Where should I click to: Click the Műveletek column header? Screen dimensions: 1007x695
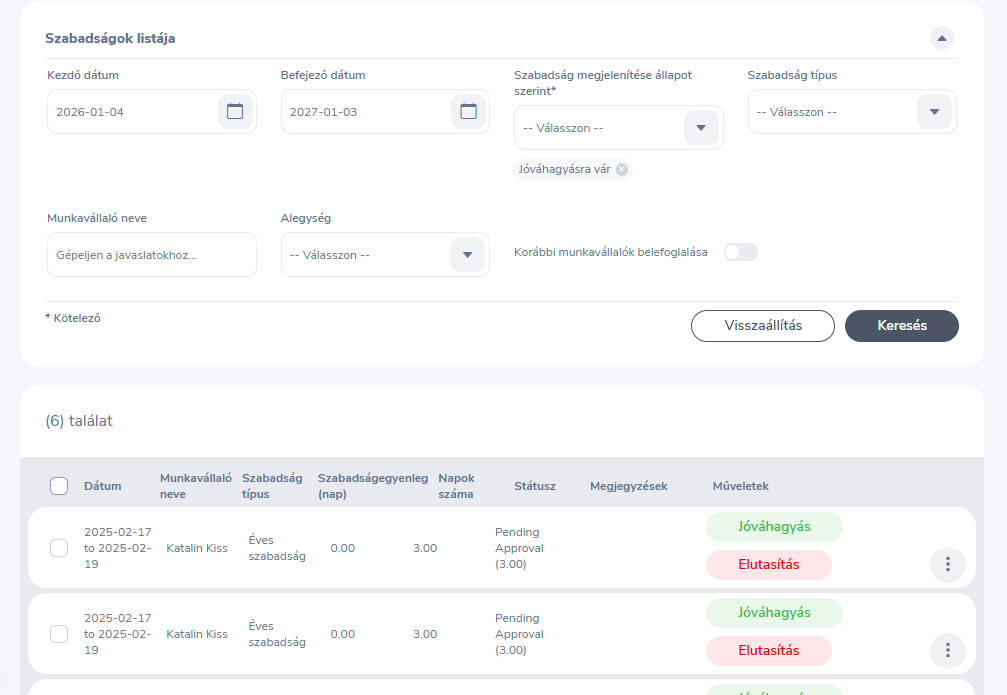click(x=740, y=486)
